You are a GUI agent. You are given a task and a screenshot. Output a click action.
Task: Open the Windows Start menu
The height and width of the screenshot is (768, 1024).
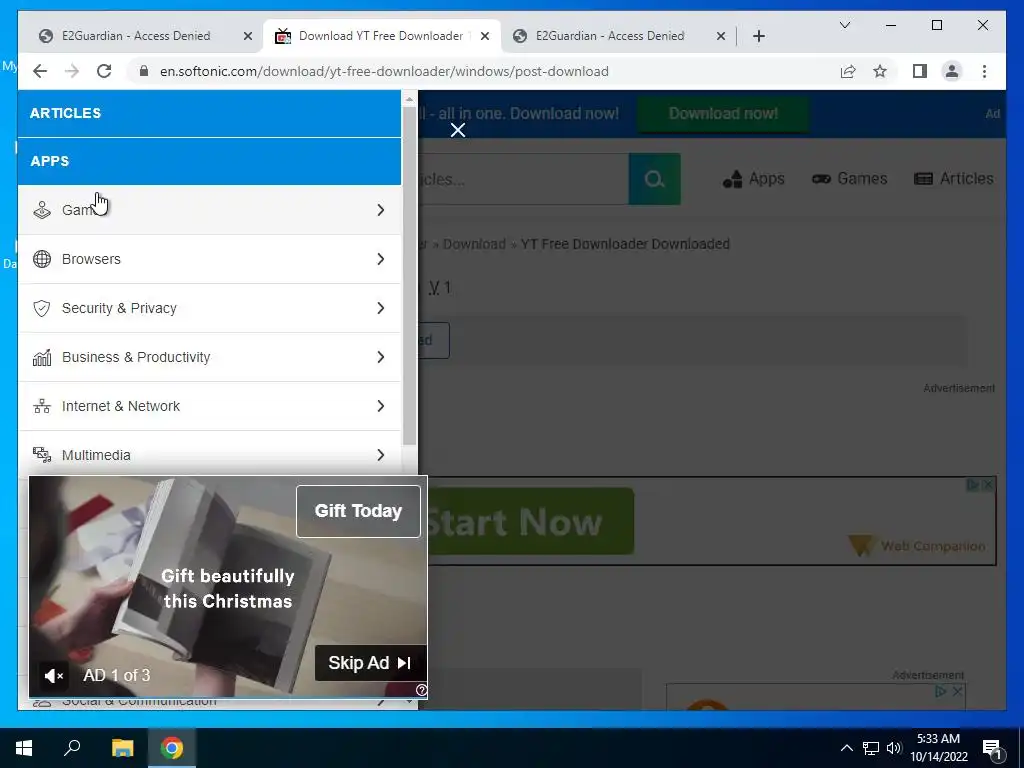point(24,748)
